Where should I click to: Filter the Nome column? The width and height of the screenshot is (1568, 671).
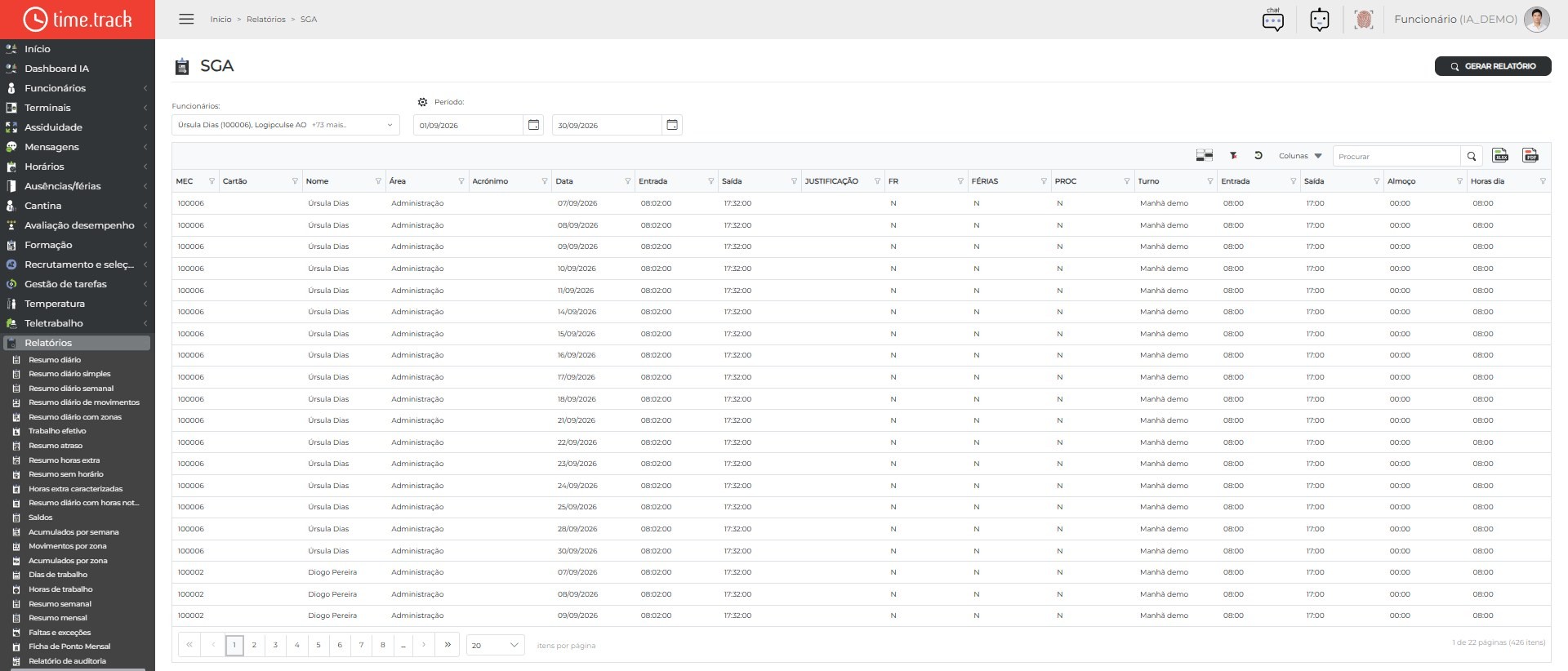[x=378, y=181]
